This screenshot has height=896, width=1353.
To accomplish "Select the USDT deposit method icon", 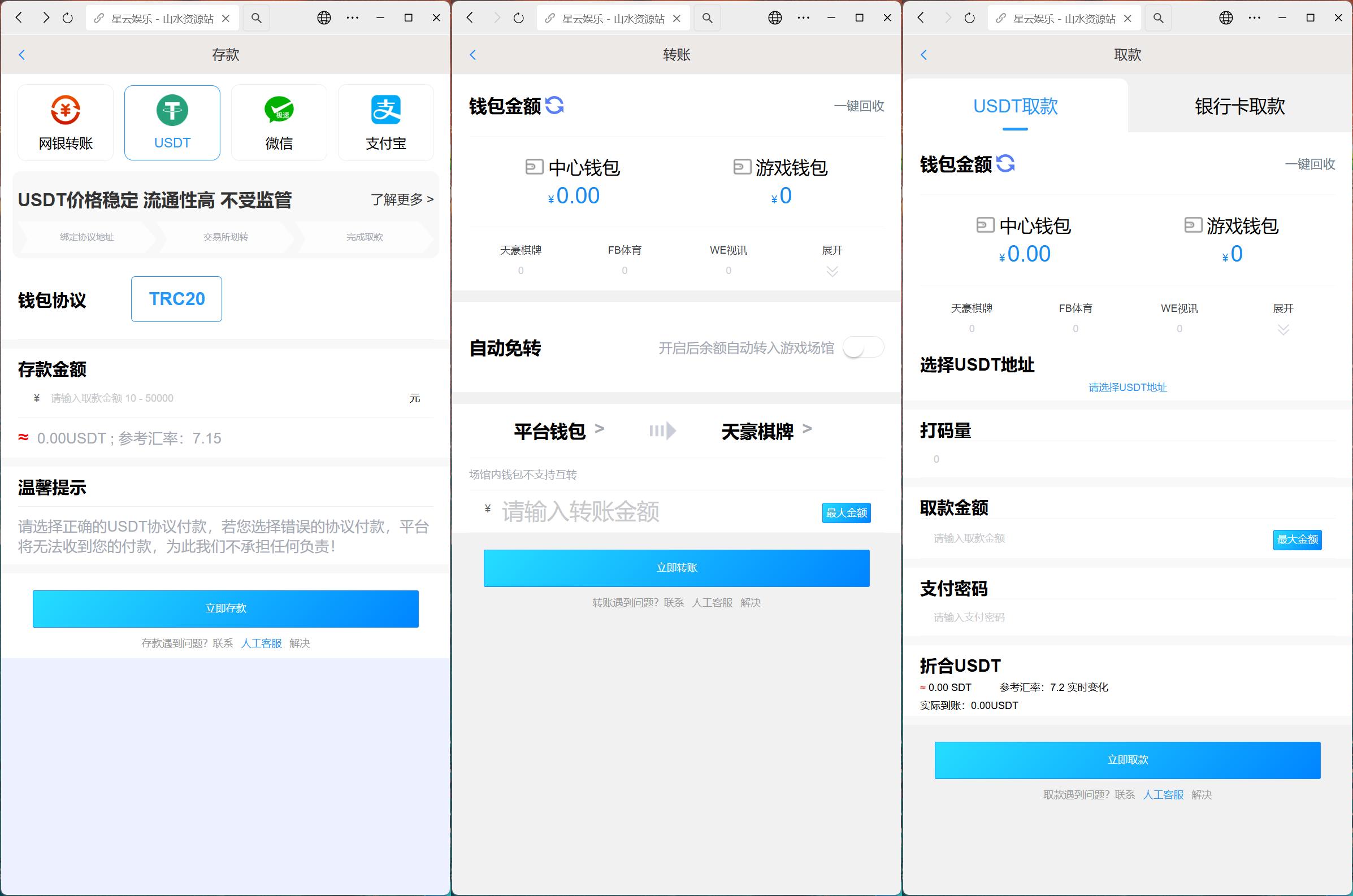I will pyautogui.click(x=172, y=121).
